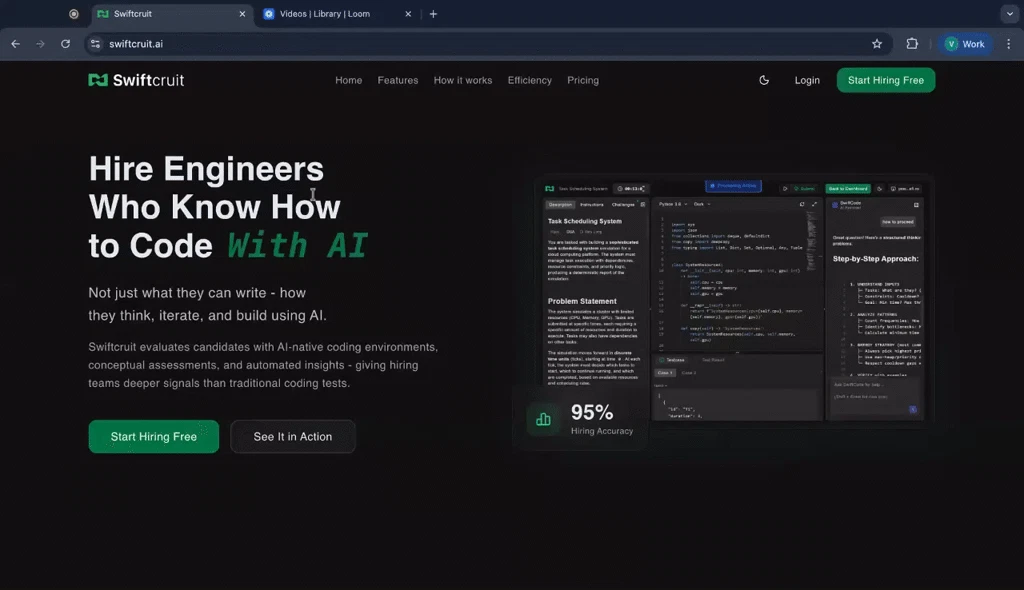Image resolution: width=1024 pixels, height=590 pixels.
Task: Click the Swiftcruit logo icon in header
Action: tap(98, 80)
